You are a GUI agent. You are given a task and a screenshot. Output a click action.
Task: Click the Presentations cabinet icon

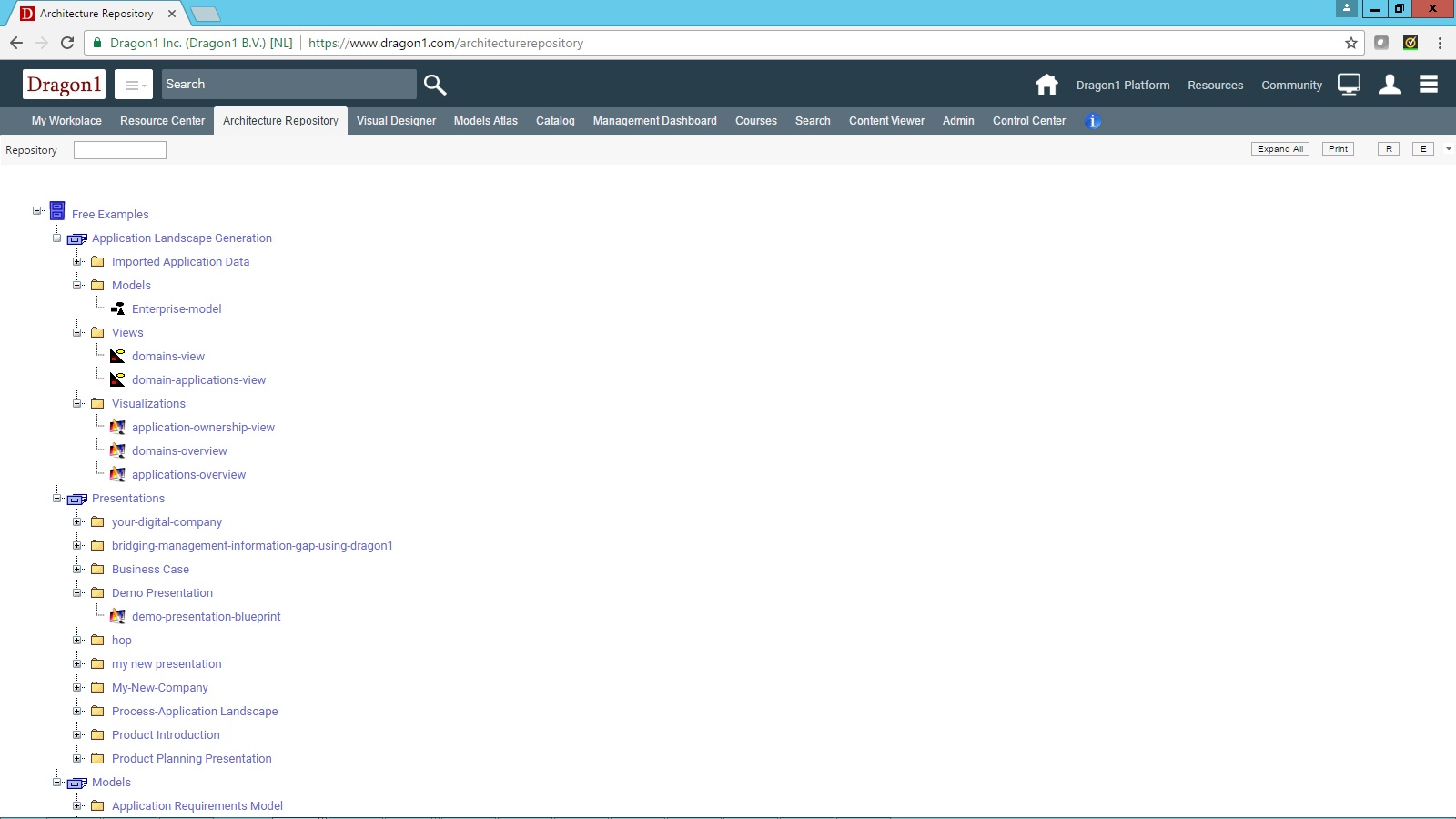tap(77, 499)
